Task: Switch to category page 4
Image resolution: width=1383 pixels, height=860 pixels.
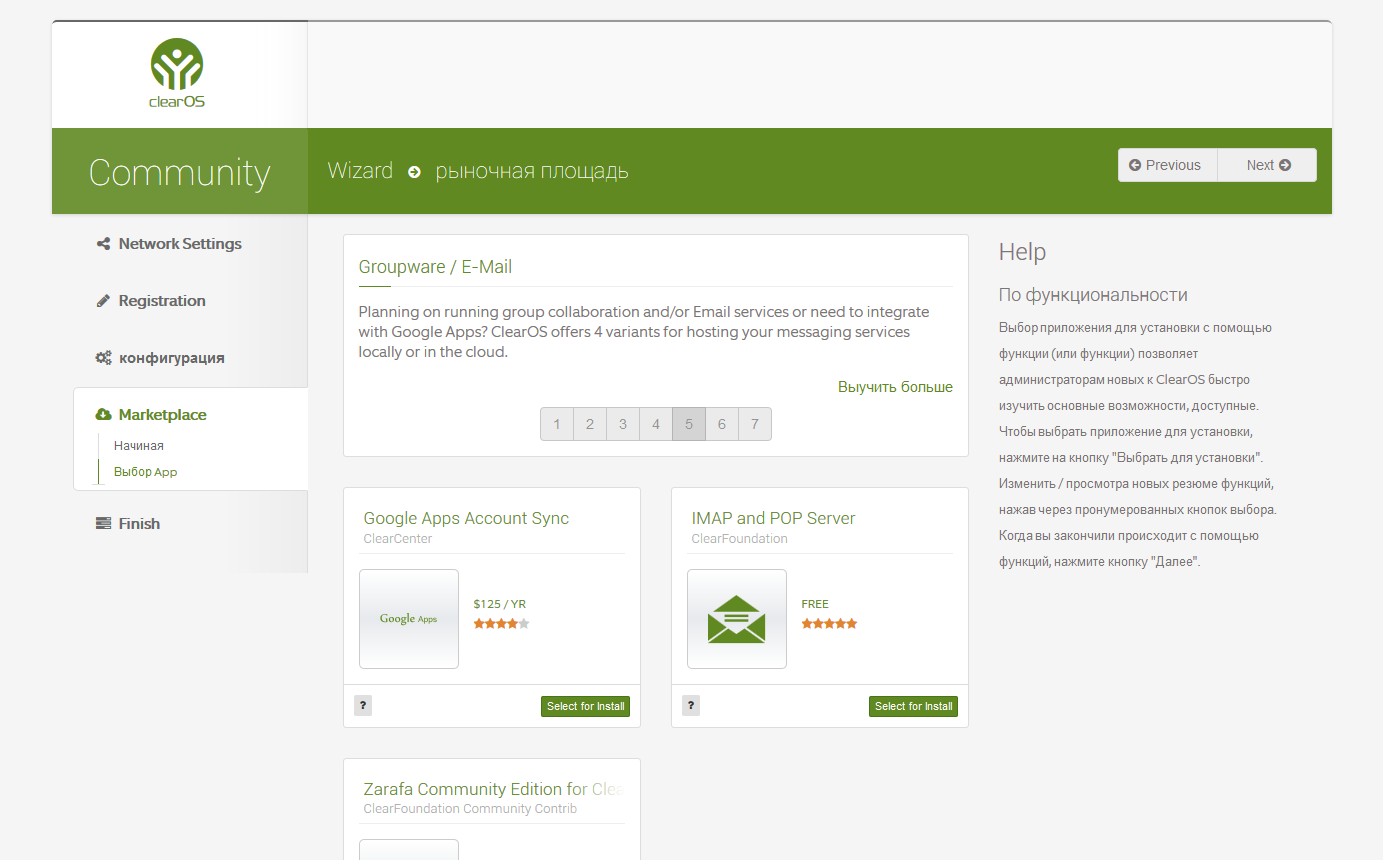Action: [x=656, y=424]
